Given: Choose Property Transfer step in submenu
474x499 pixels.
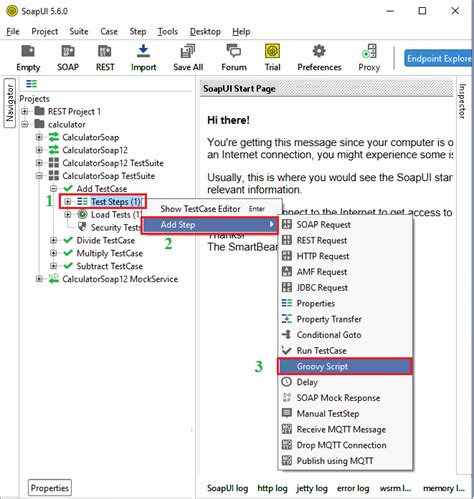Looking at the screenshot, I should 345,319.
